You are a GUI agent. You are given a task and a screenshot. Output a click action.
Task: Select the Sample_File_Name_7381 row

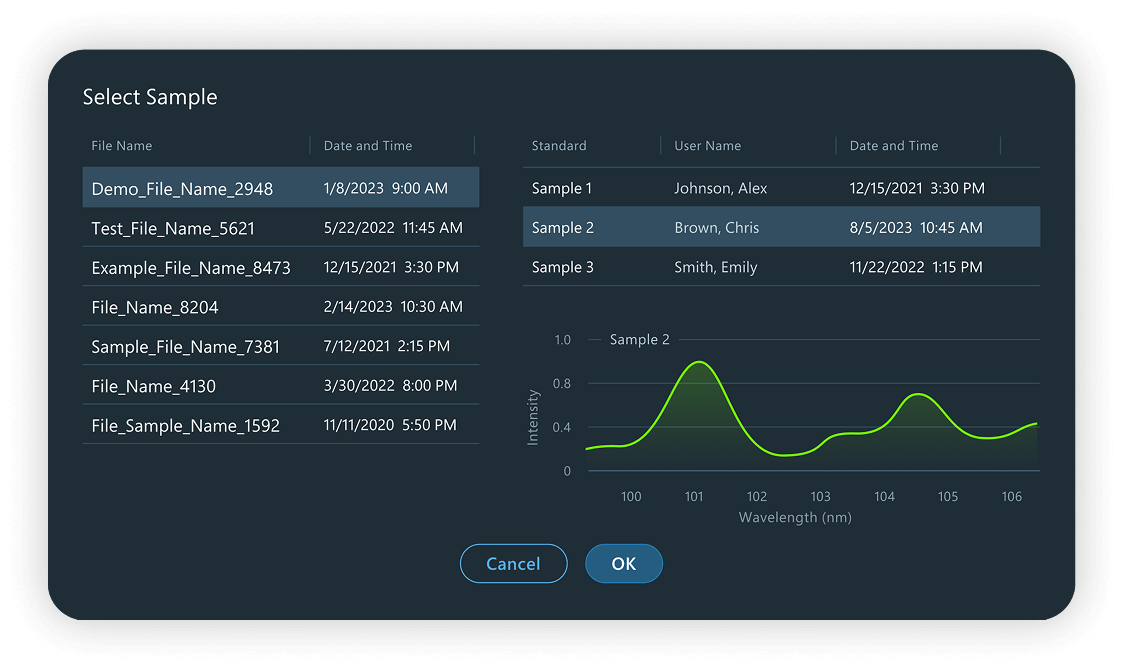tap(280, 347)
